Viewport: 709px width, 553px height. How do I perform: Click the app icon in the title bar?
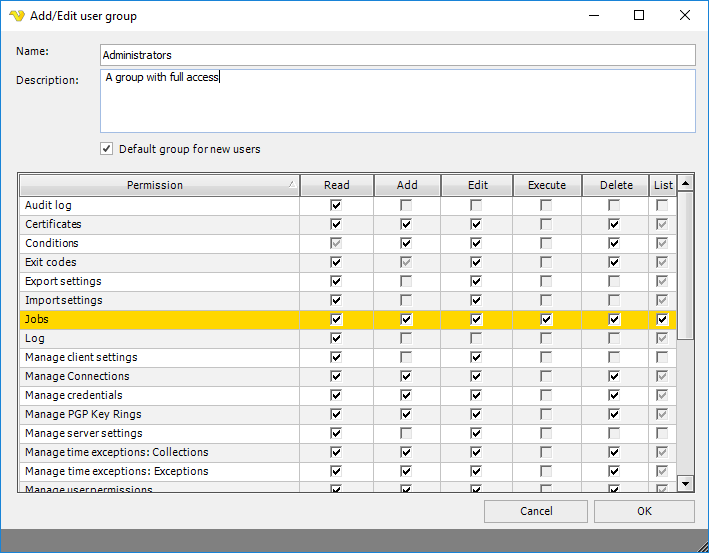(16, 16)
